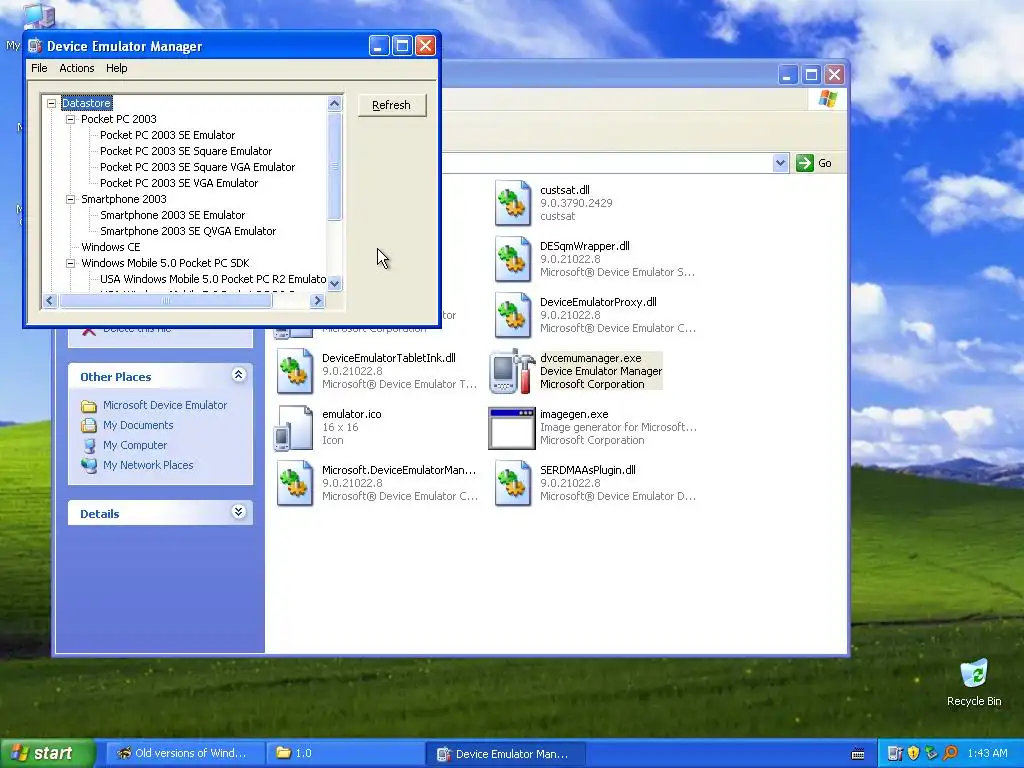Collapse the Other Places panel
The image size is (1024, 768).
[238, 375]
